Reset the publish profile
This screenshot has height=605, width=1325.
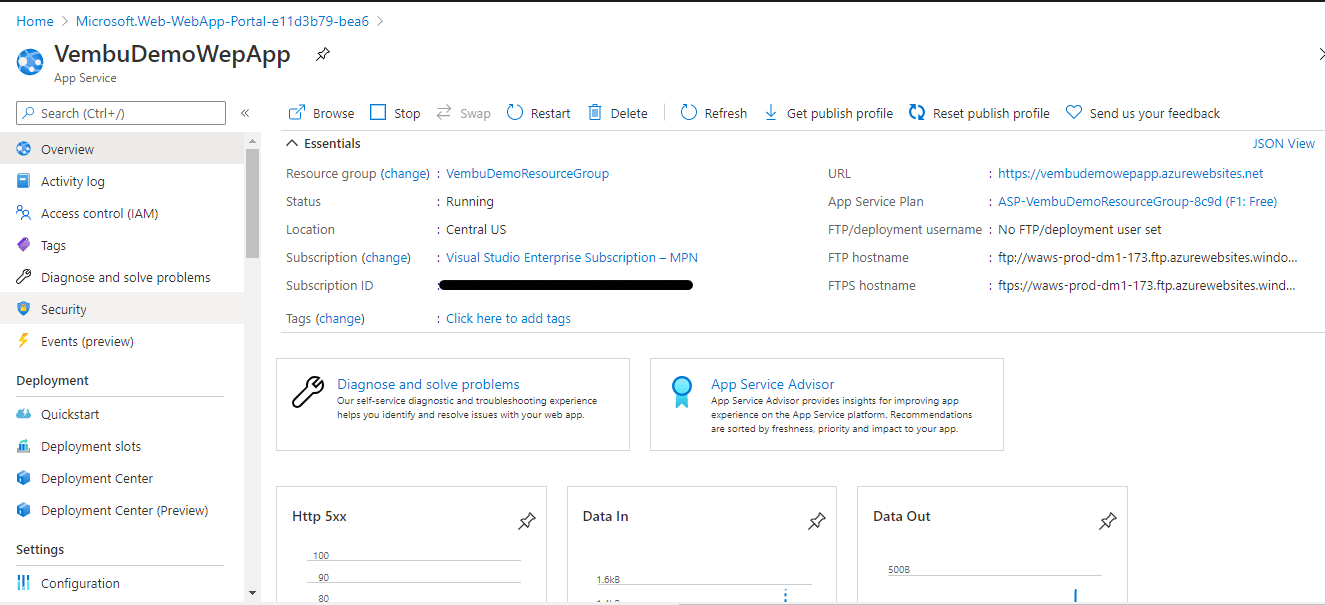(979, 113)
